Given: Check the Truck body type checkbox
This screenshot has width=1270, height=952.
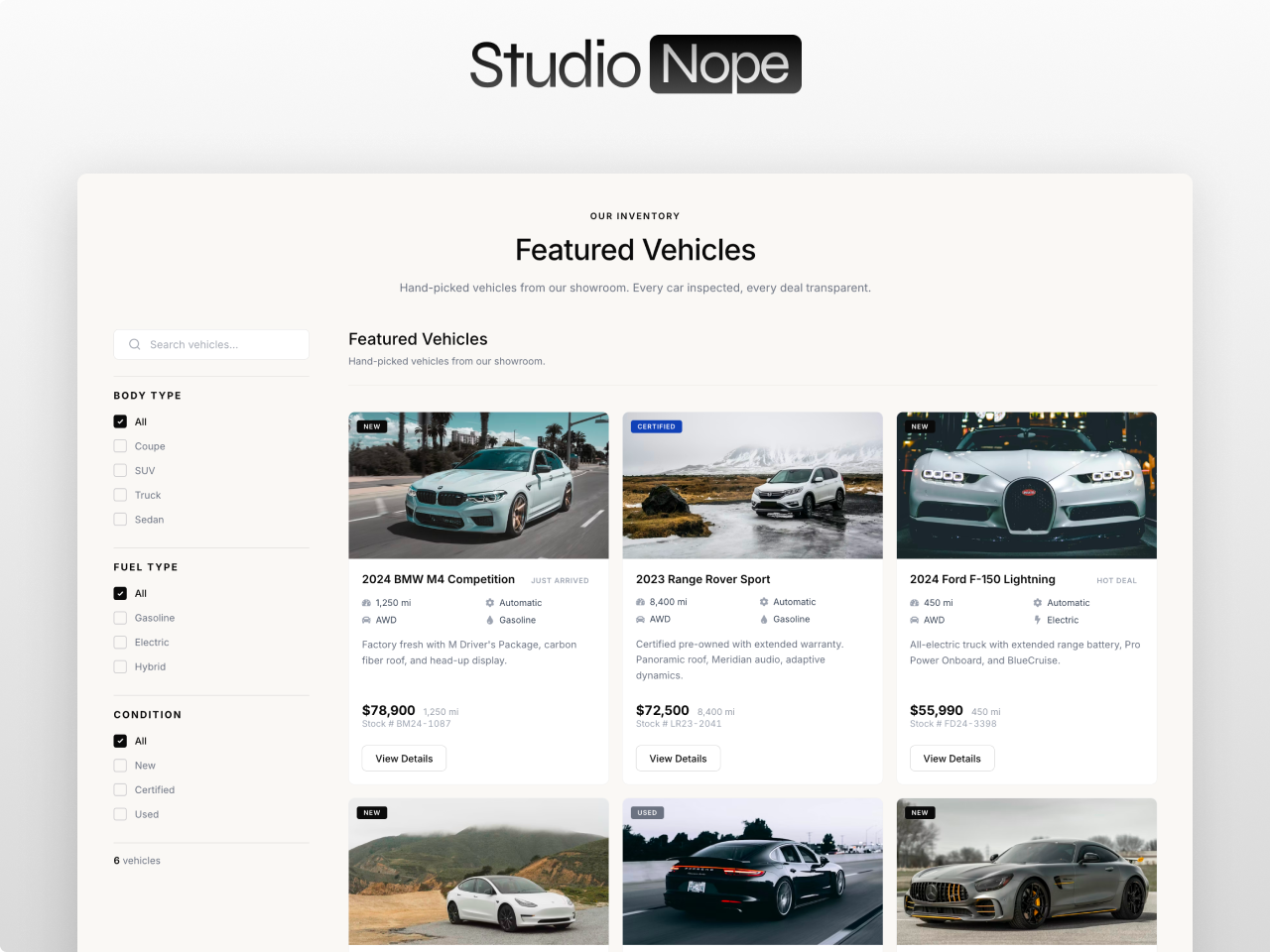Looking at the screenshot, I should [x=119, y=495].
